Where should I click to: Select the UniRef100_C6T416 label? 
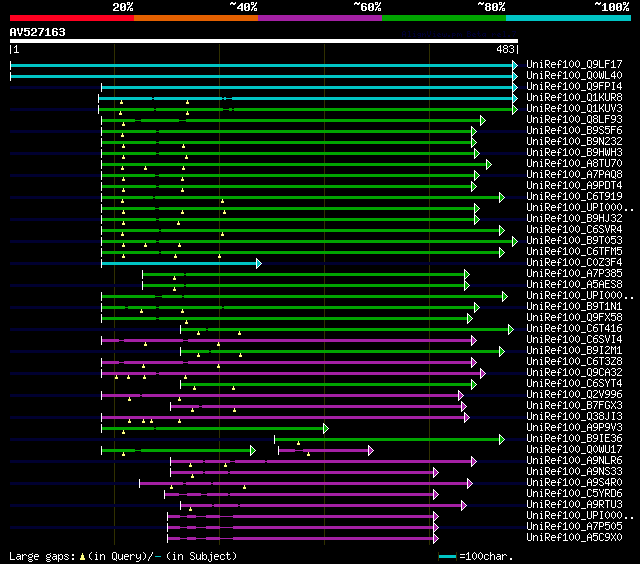574,329
